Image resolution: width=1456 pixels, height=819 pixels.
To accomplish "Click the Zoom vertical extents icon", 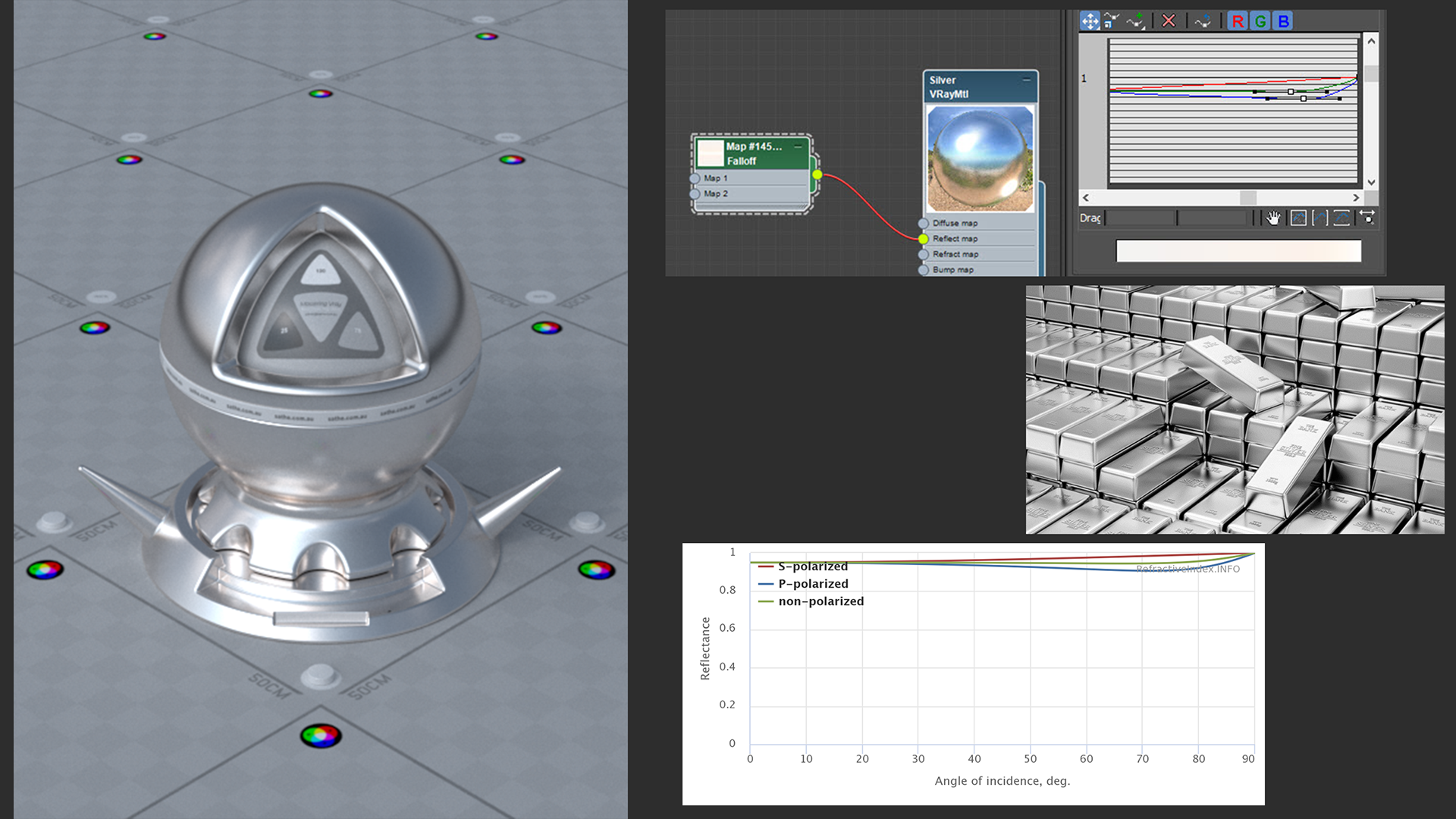I will (x=1342, y=218).
